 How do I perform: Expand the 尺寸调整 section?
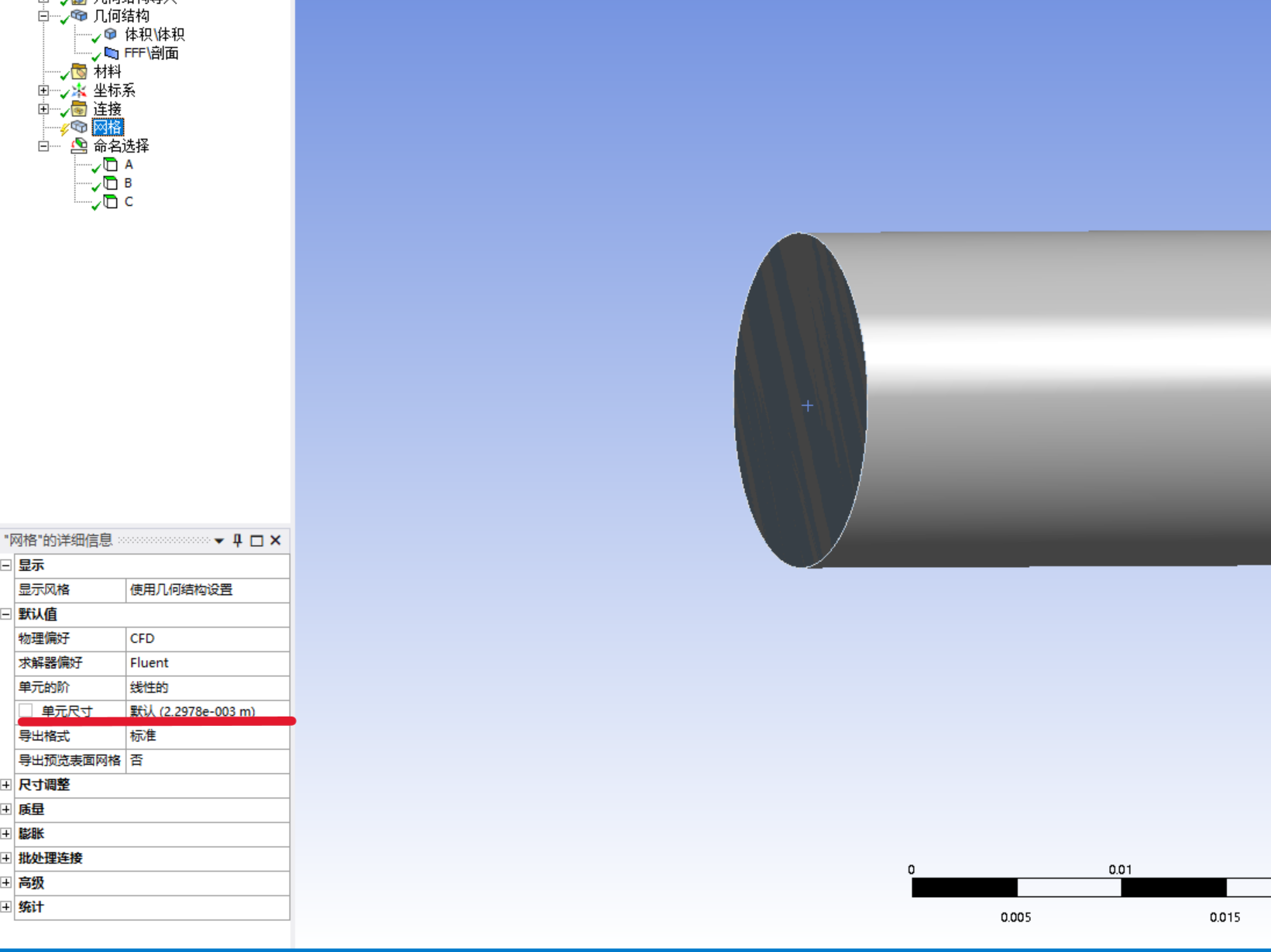tap(6, 785)
